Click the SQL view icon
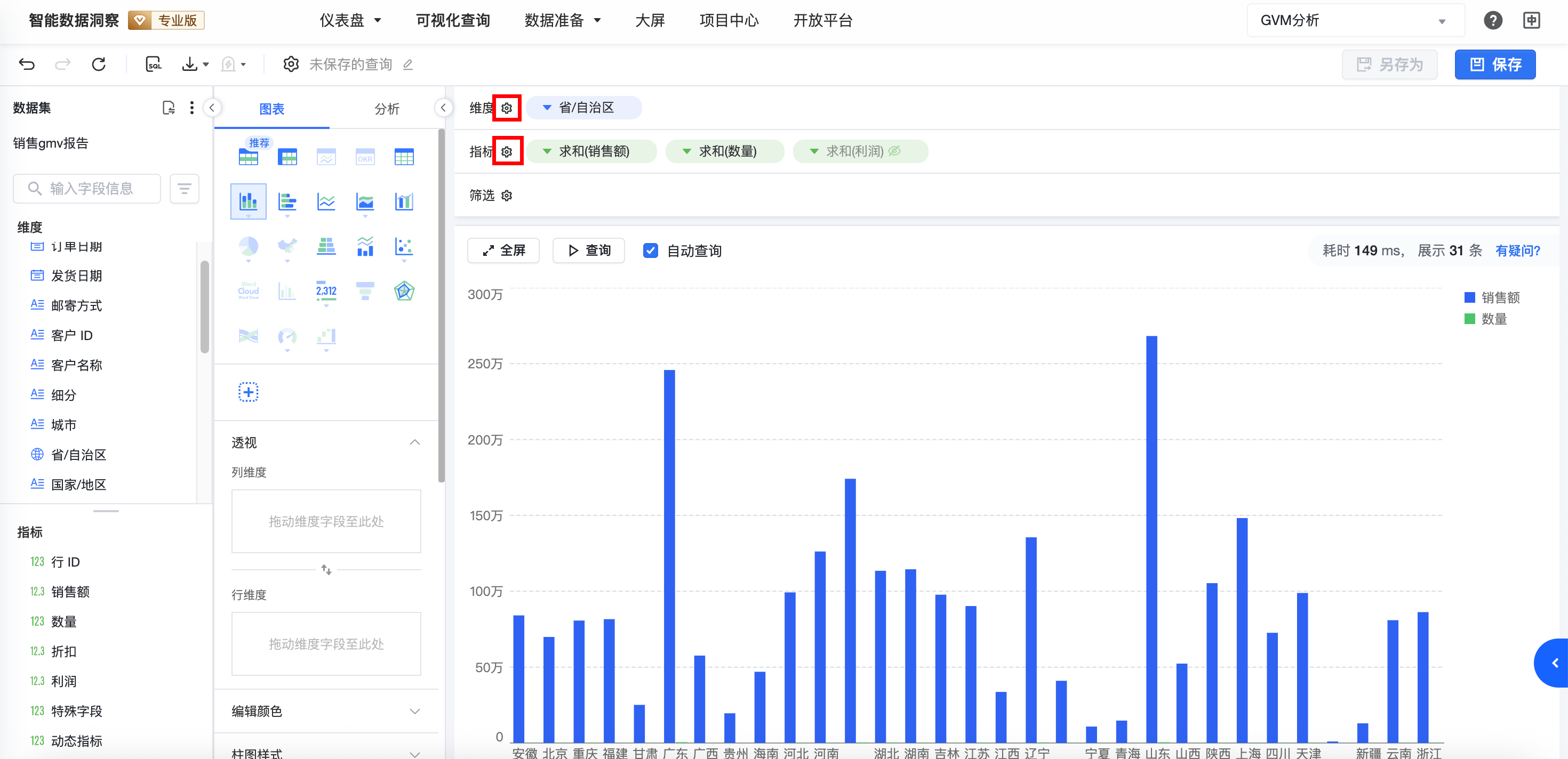Screen dimensions: 1568x759 [x=154, y=64]
